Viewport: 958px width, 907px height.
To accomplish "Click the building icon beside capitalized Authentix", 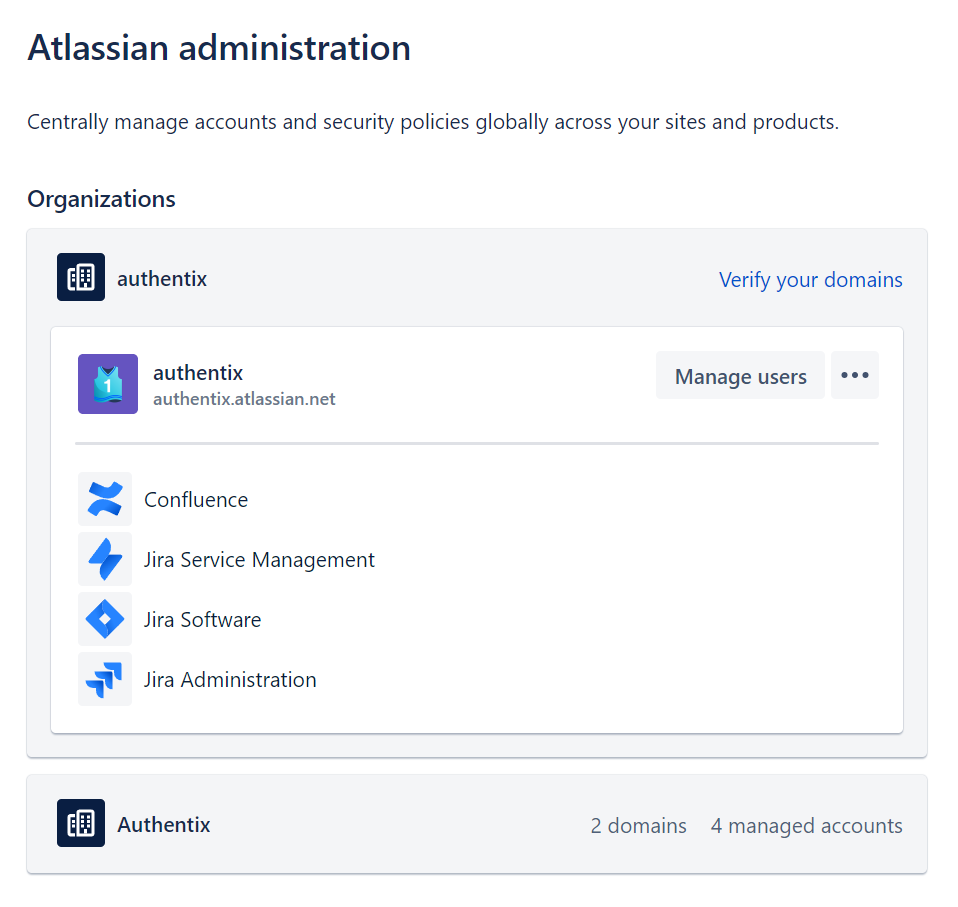I will (x=81, y=823).
